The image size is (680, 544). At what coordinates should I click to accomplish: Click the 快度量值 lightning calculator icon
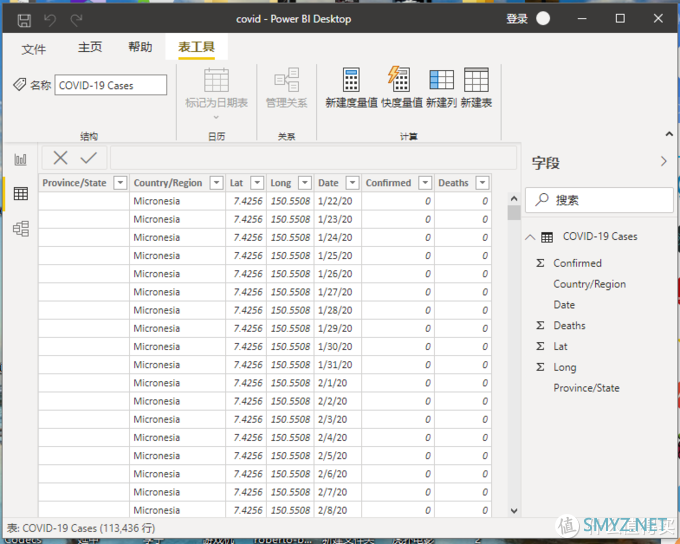tap(399, 79)
